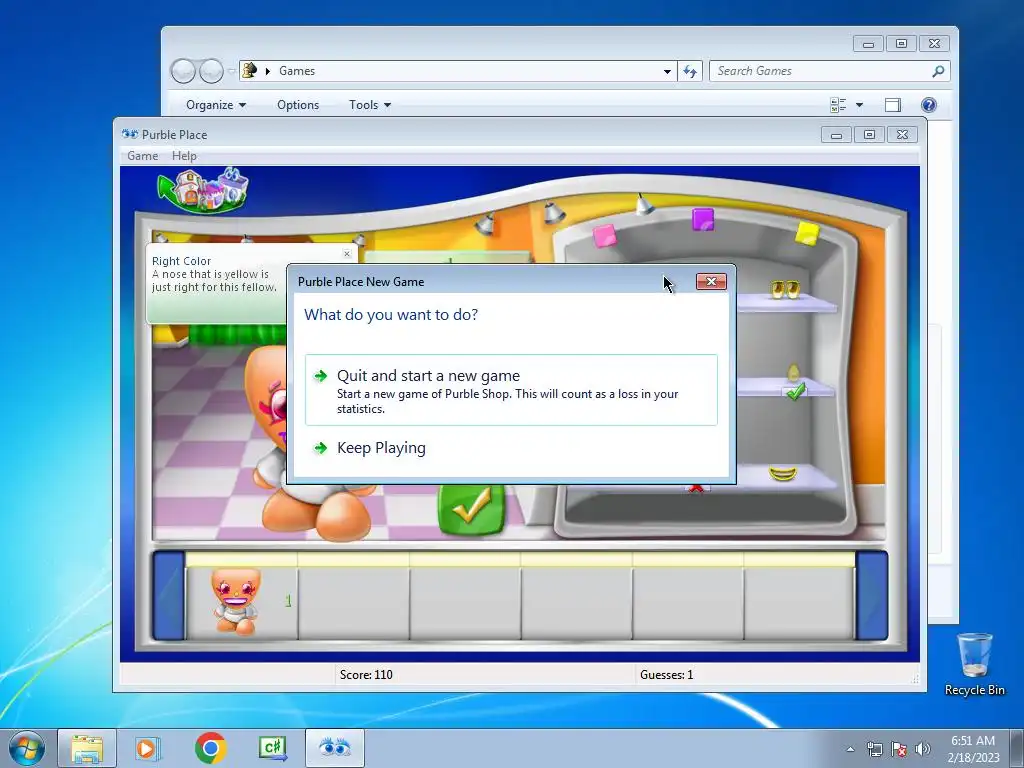Open the Organize dropdown in Games window
The width and height of the screenshot is (1024, 768).
216,105
